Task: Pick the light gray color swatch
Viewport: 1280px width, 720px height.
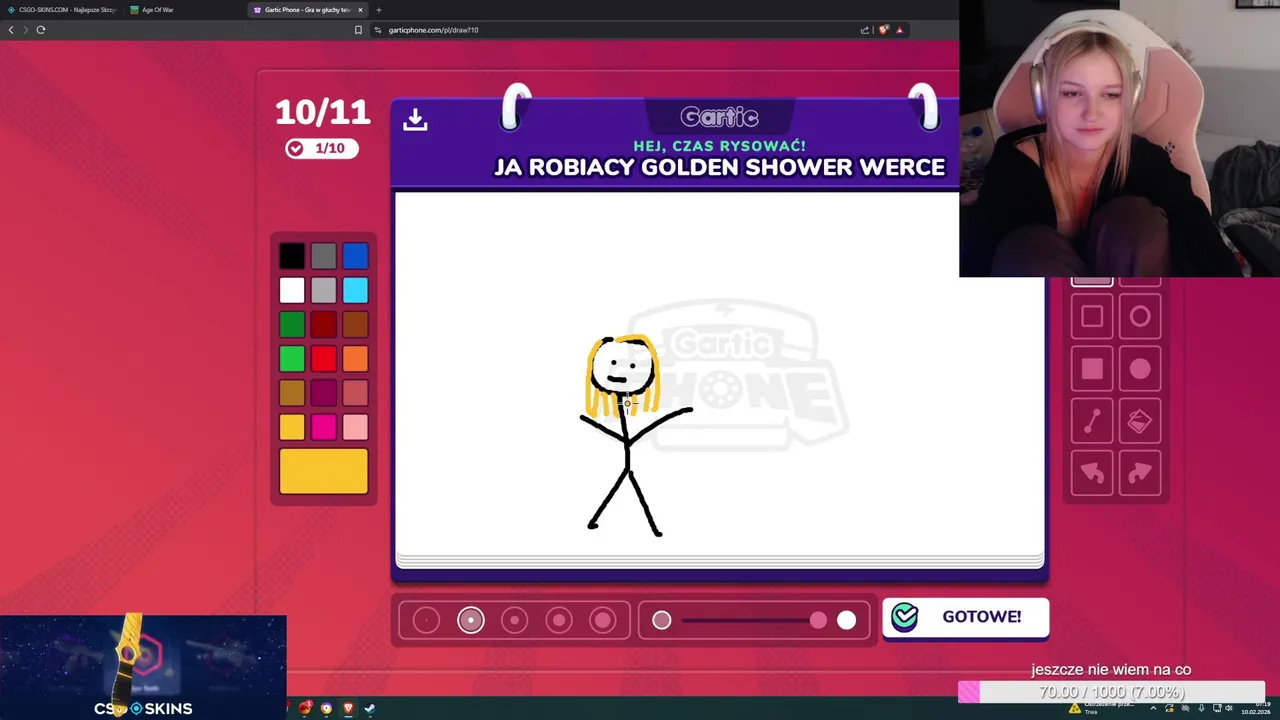Action: coord(323,290)
